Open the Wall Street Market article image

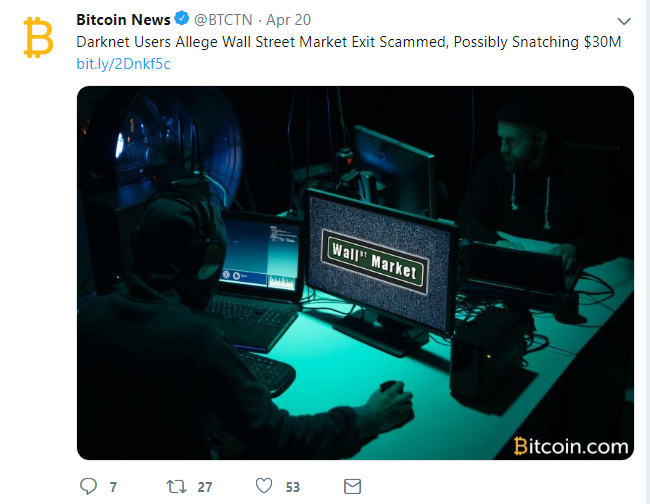click(355, 273)
